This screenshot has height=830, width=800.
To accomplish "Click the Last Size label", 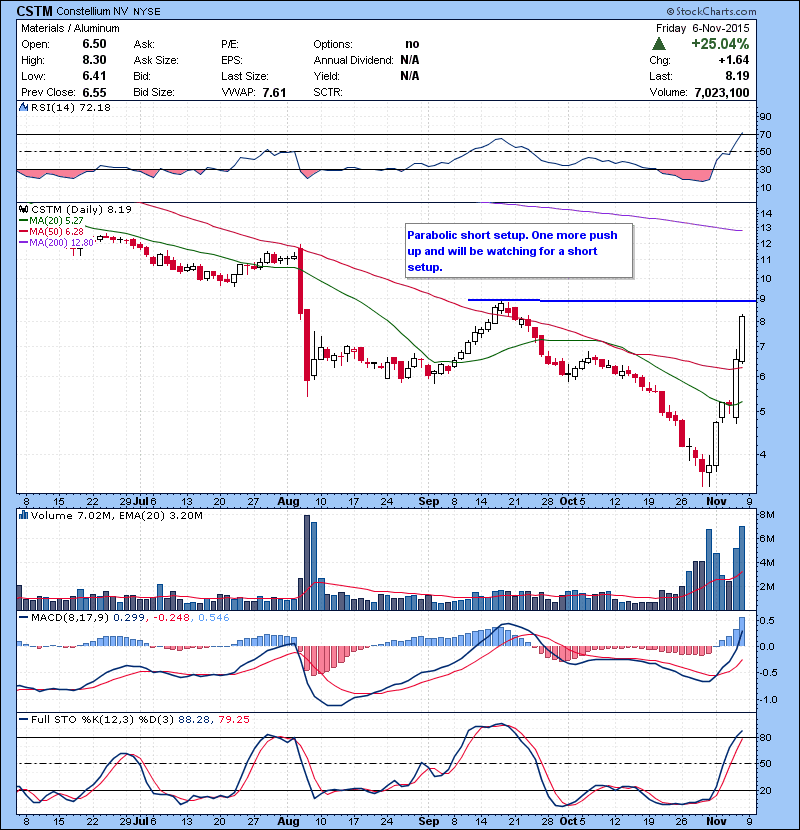I will 245,76.
